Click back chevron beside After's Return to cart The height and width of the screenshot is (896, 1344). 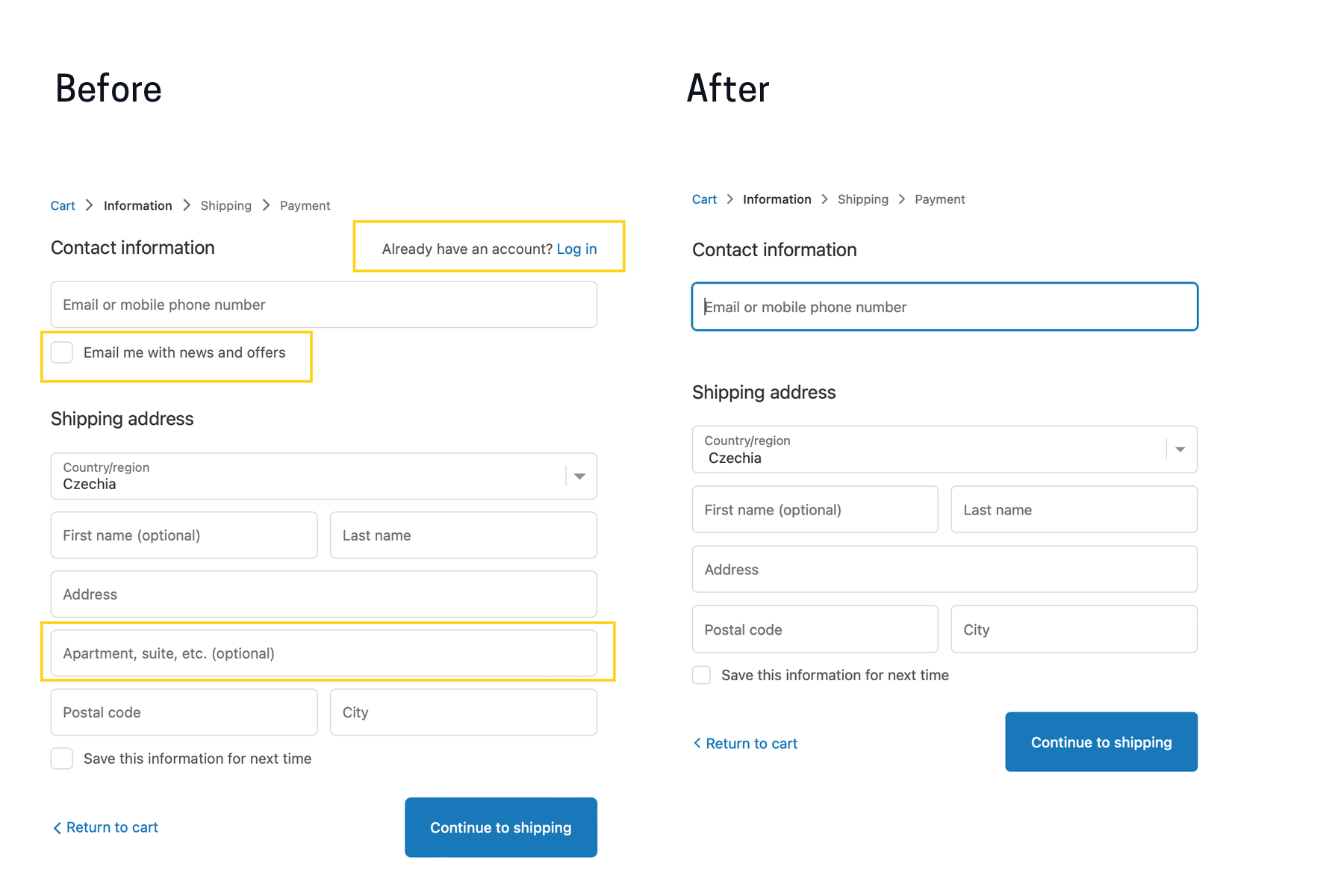[x=697, y=743]
